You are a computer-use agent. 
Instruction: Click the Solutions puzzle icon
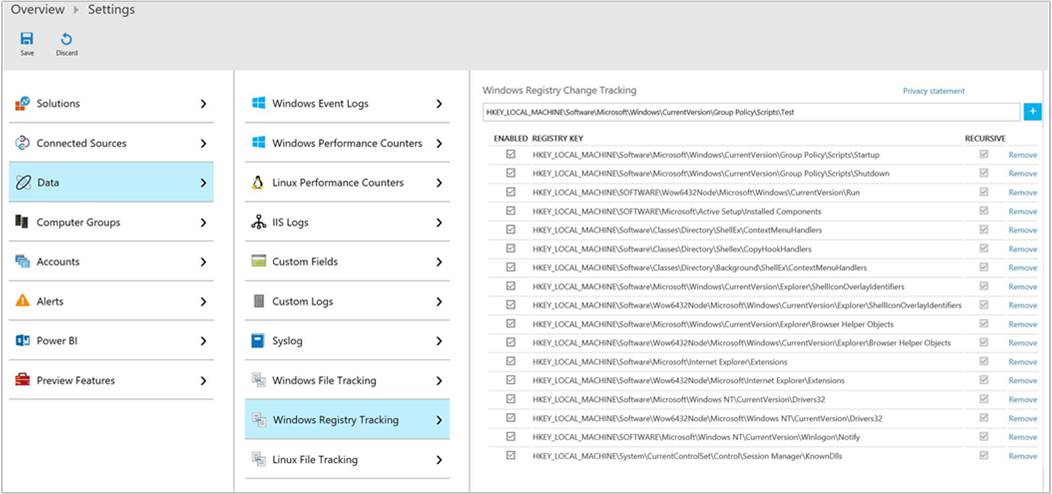23,103
